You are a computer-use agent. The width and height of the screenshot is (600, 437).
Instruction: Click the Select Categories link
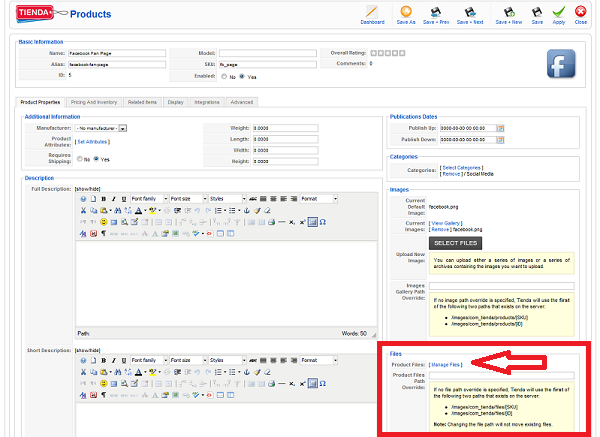461,168
